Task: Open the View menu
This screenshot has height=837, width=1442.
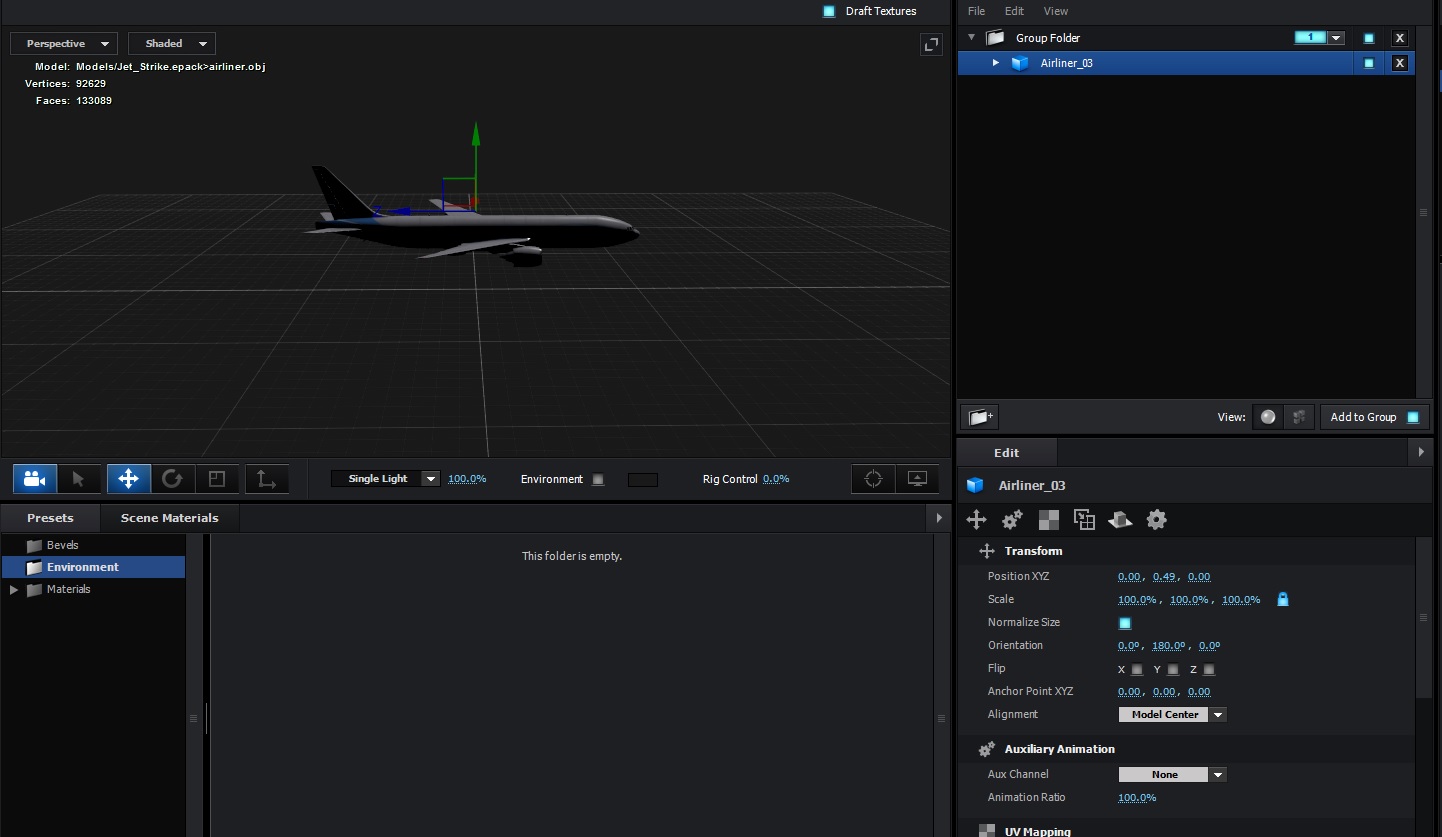Action: point(1056,11)
